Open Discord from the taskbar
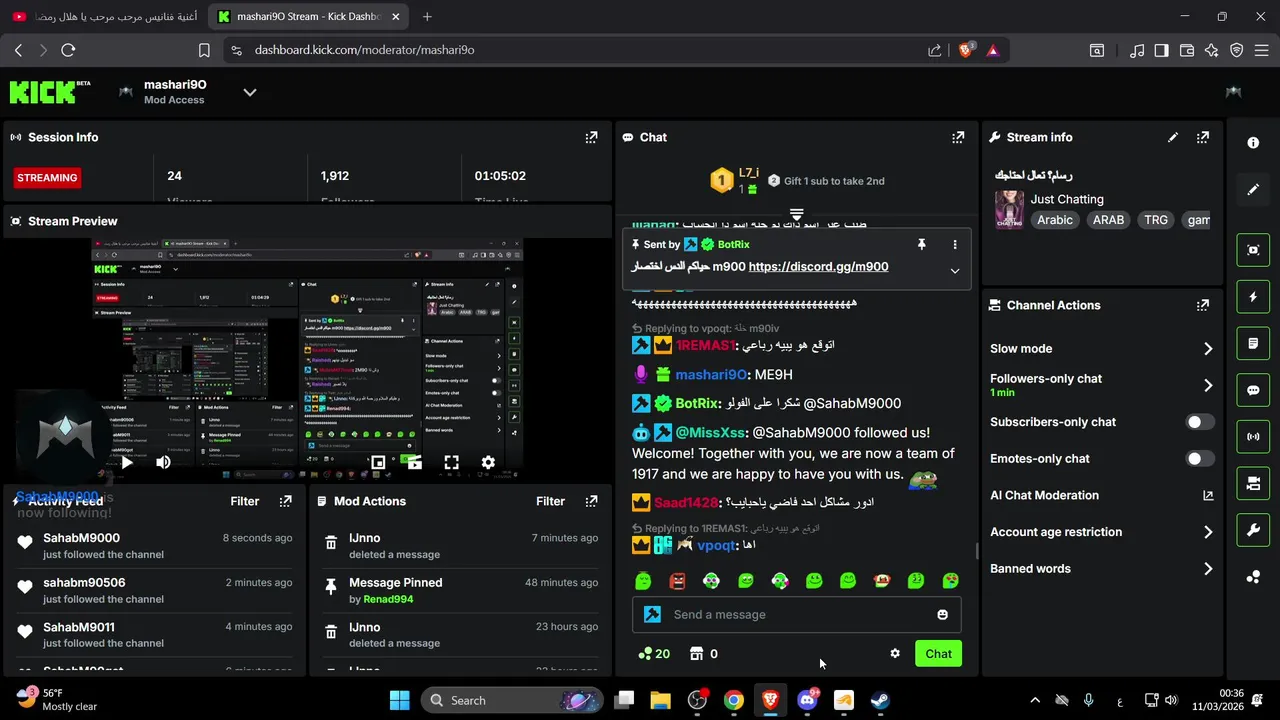Screen dimensions: 1280x720 pos(807,700)
